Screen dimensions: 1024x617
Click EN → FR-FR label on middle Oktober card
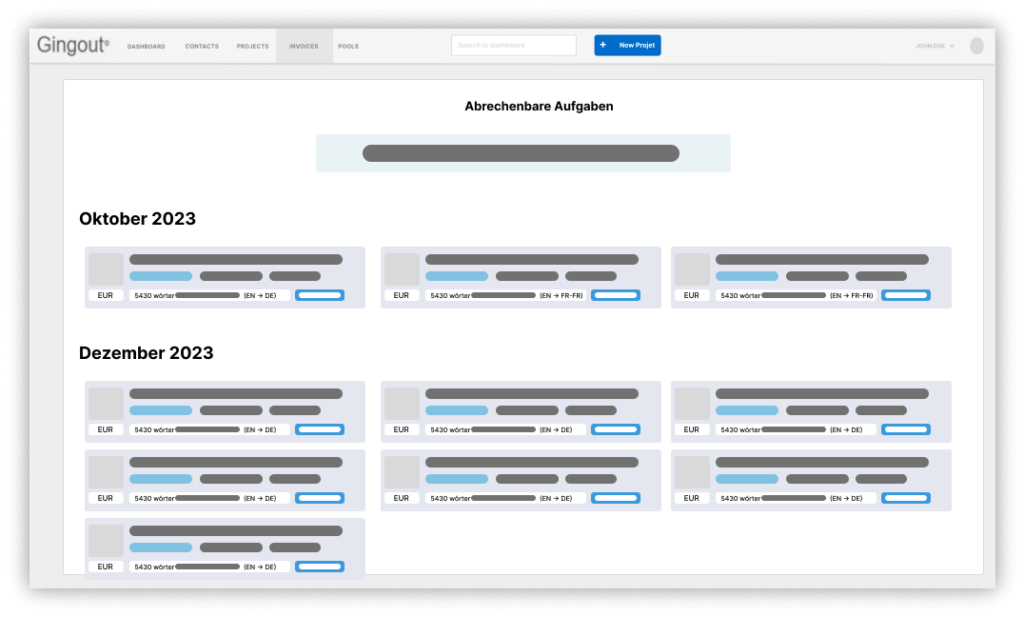(x=561, y=296)
